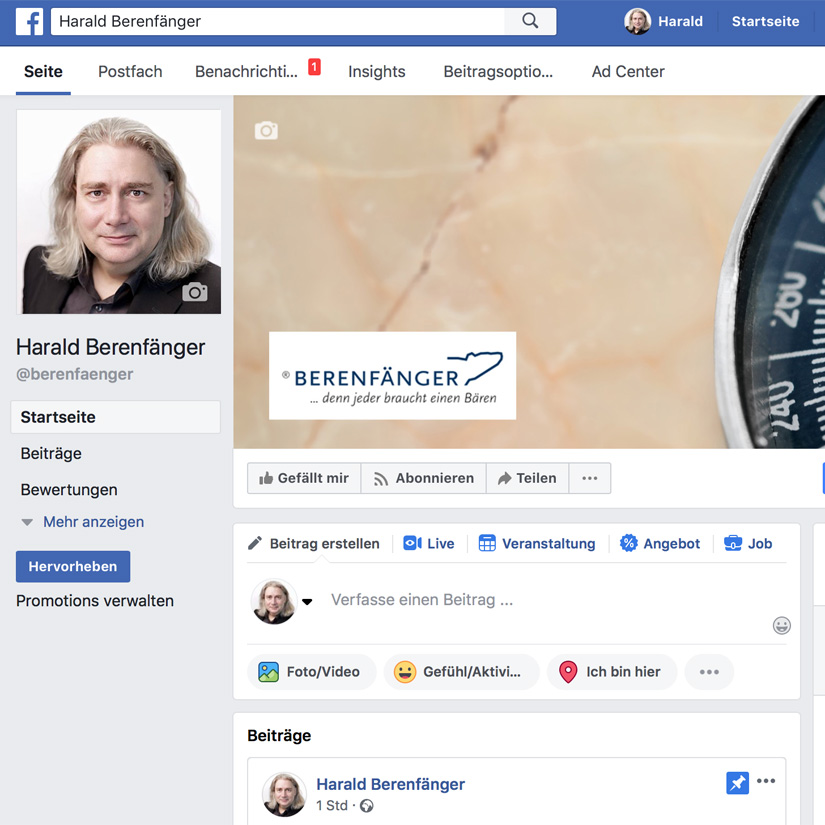Image resolution: width=825 pixels, height=825 pixels.
Task: Create an Angebot offer
Action: [660, 544]
